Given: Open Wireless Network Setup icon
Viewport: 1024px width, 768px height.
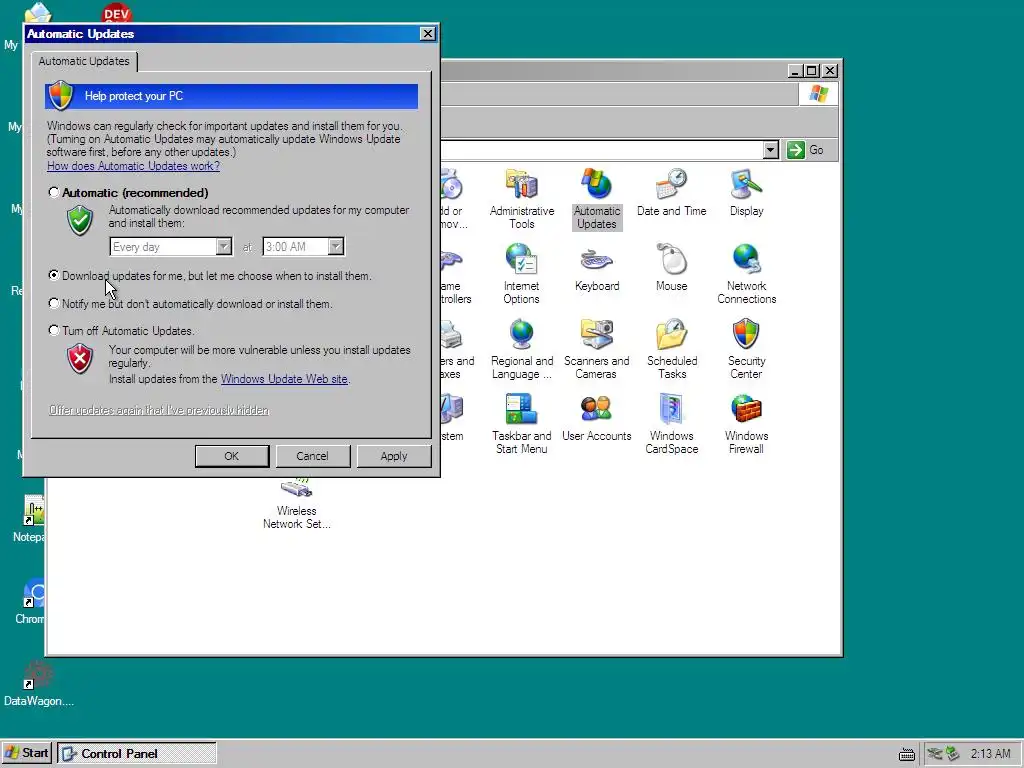Looking at the screenshot, I should [x=296, y=504].
